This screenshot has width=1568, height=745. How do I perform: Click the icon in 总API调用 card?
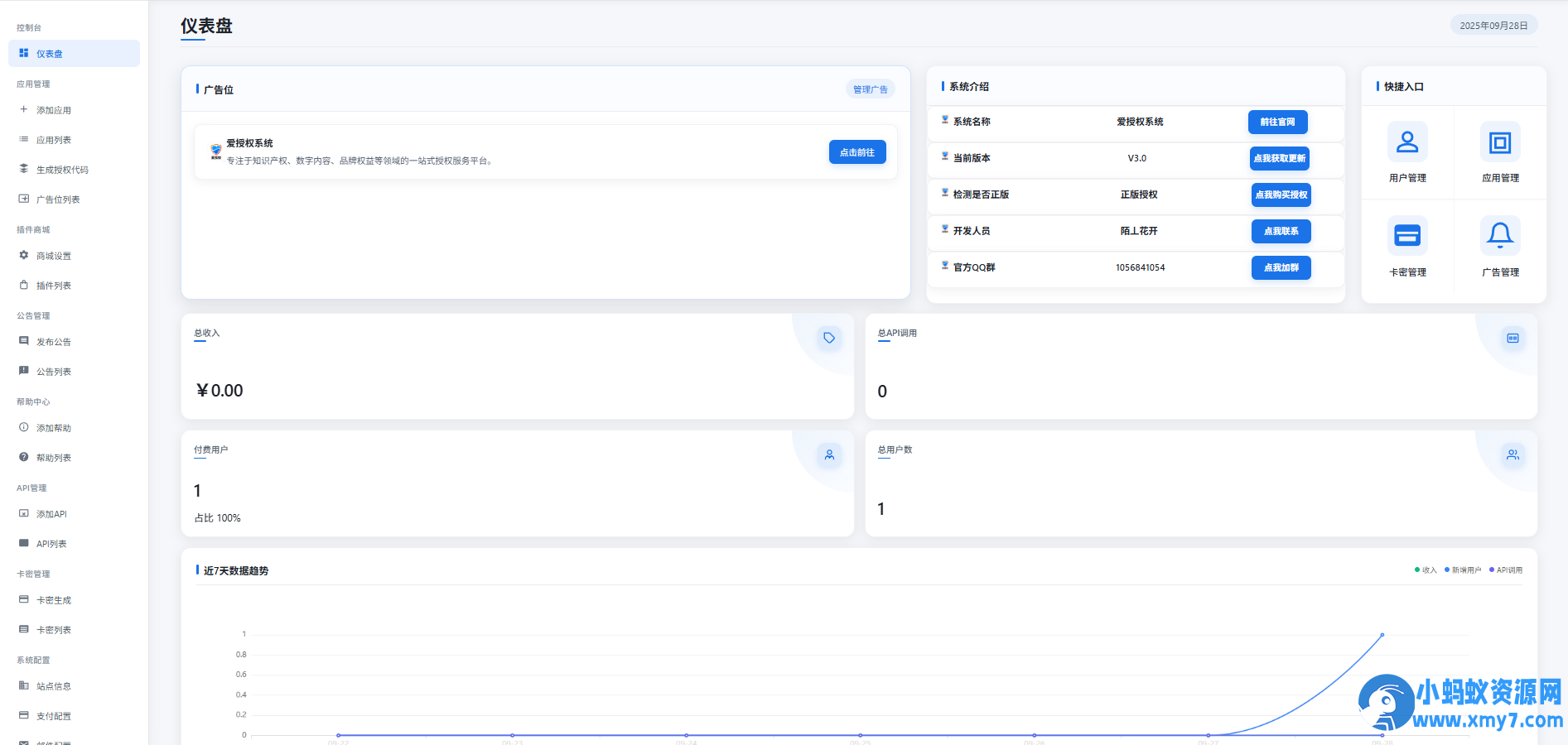point(1513,338)
